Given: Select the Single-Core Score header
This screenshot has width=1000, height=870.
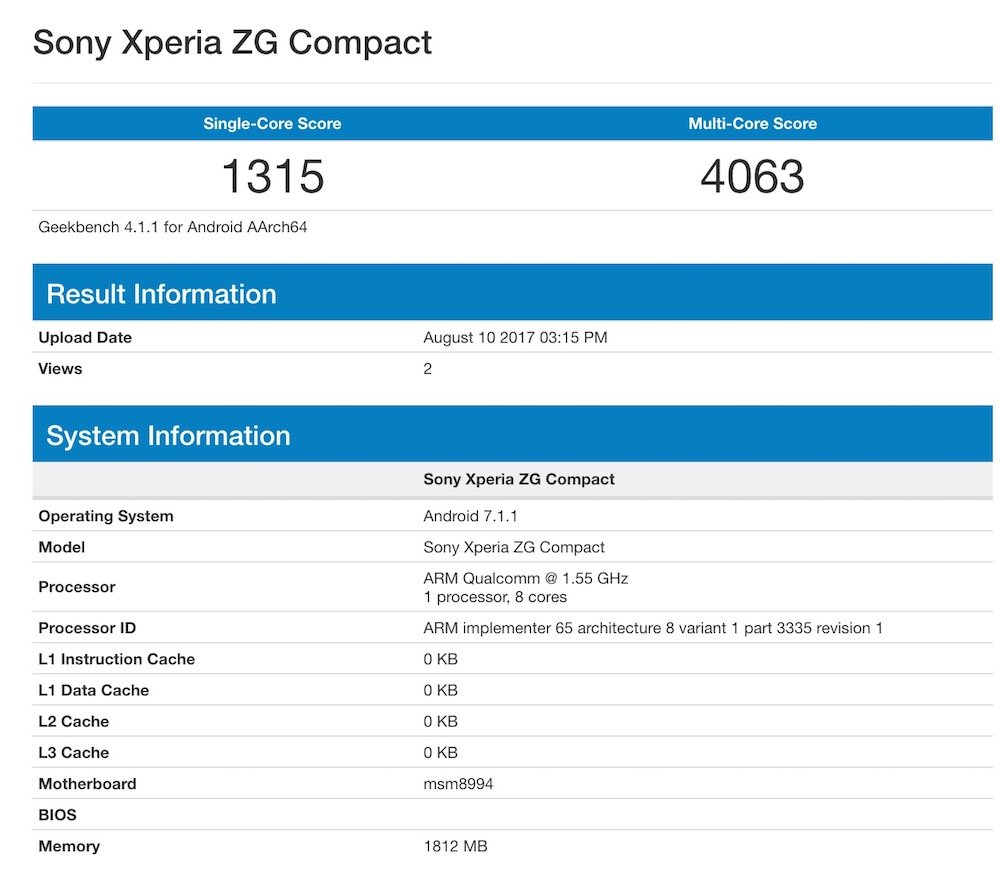Looking at the screenshot, I should pos(272,124).
